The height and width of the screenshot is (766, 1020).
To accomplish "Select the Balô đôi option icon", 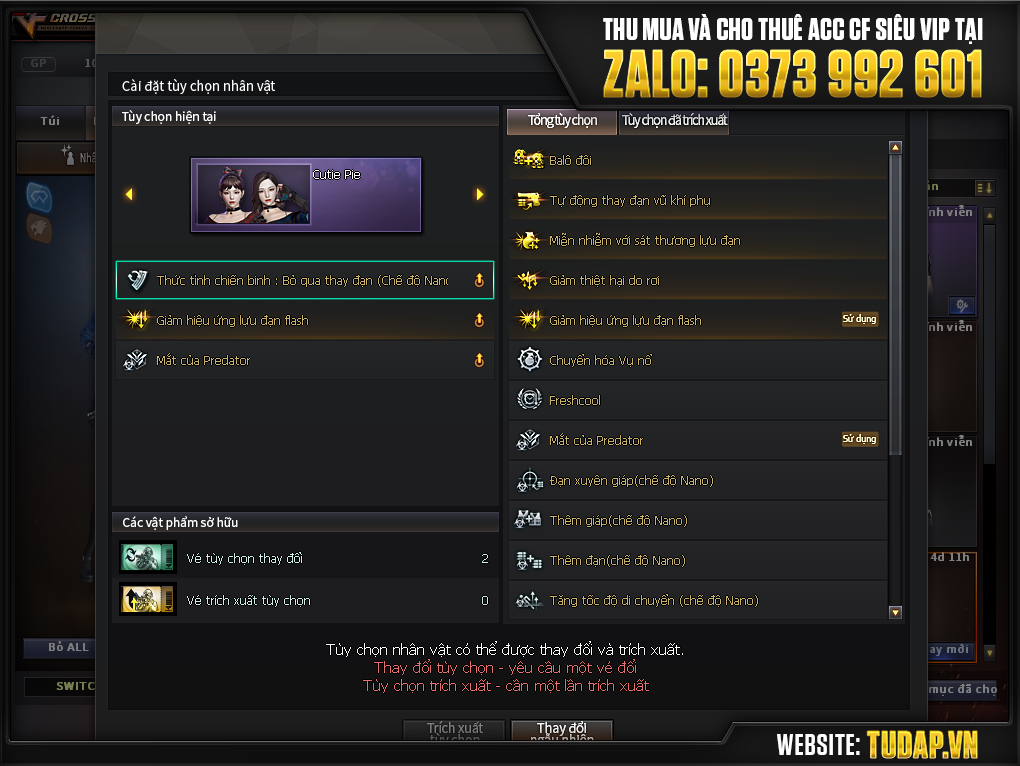I will (x=528, y=159).
